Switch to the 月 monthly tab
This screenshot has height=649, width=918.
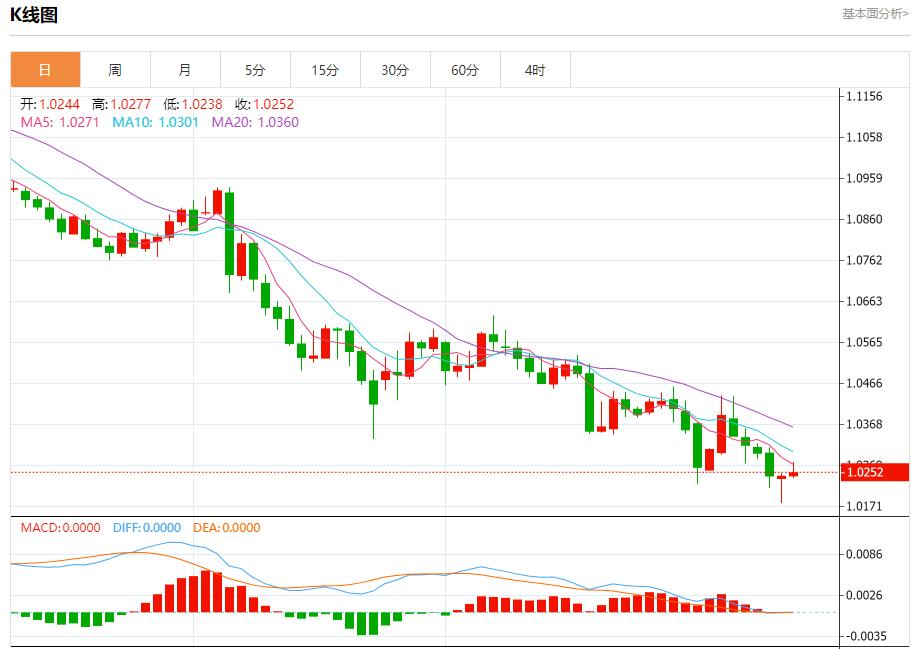click(x=185, y=70)
